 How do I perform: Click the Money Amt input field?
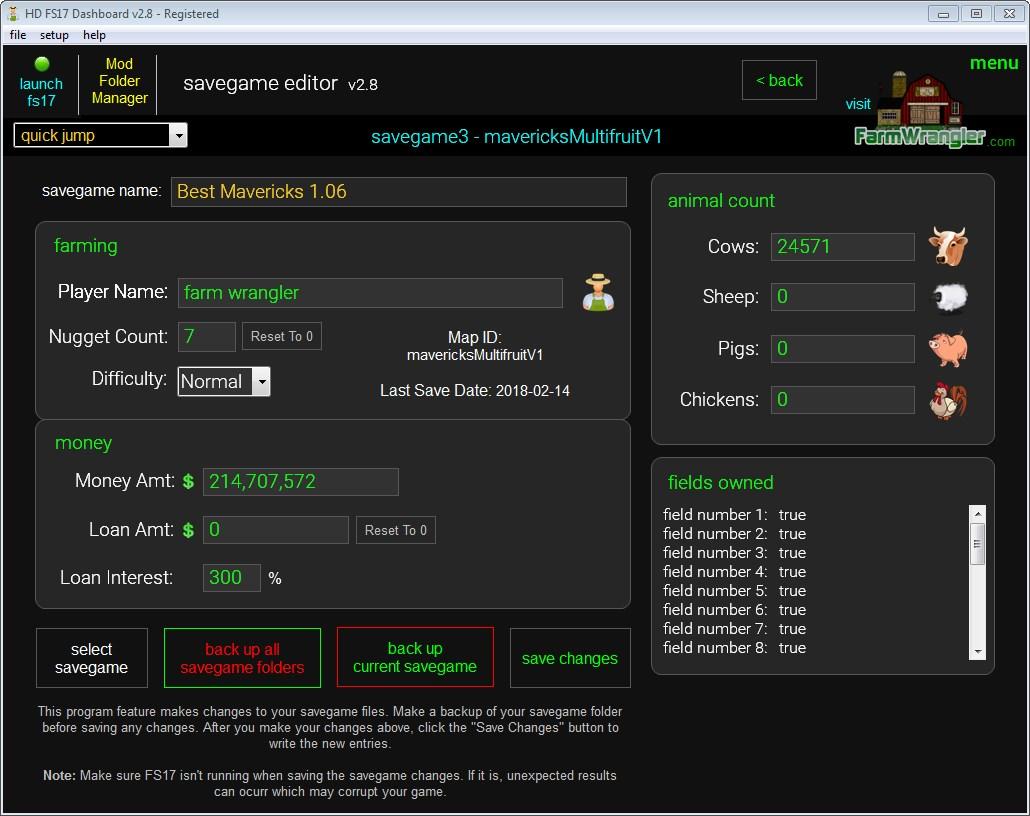[x=300, y=482]
